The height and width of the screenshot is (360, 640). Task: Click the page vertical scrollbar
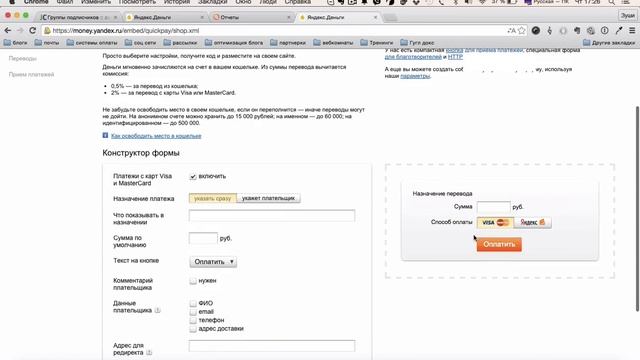637,208
